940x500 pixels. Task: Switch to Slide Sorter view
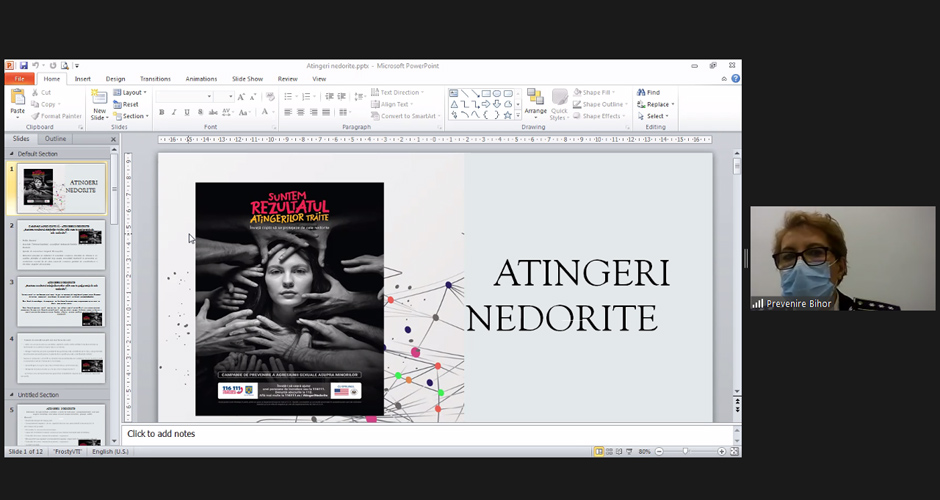609,451
